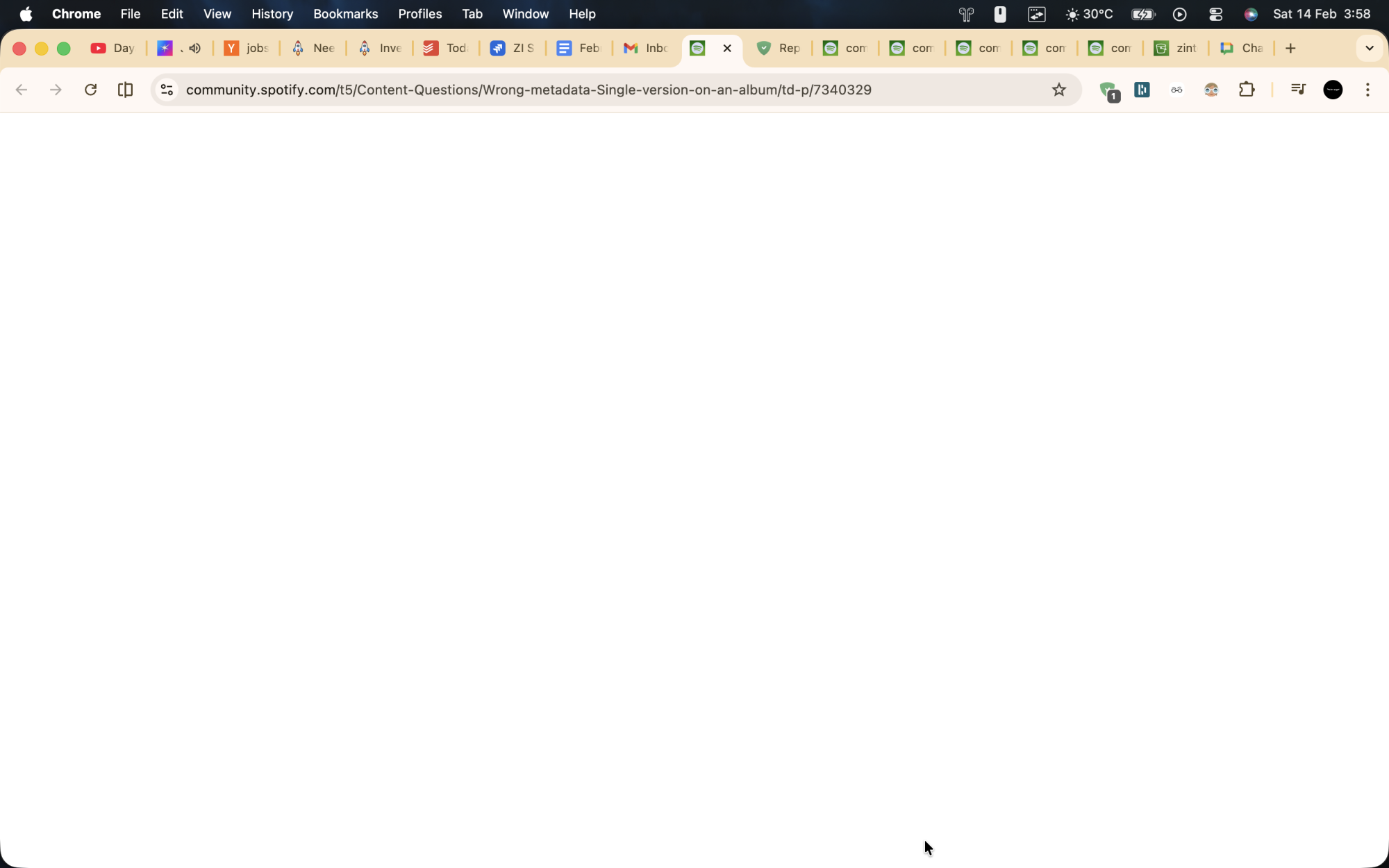Screen dimensions: 1389x868
Task: Open the blue extension icon in toolbar
Action: pos(1142,90)
